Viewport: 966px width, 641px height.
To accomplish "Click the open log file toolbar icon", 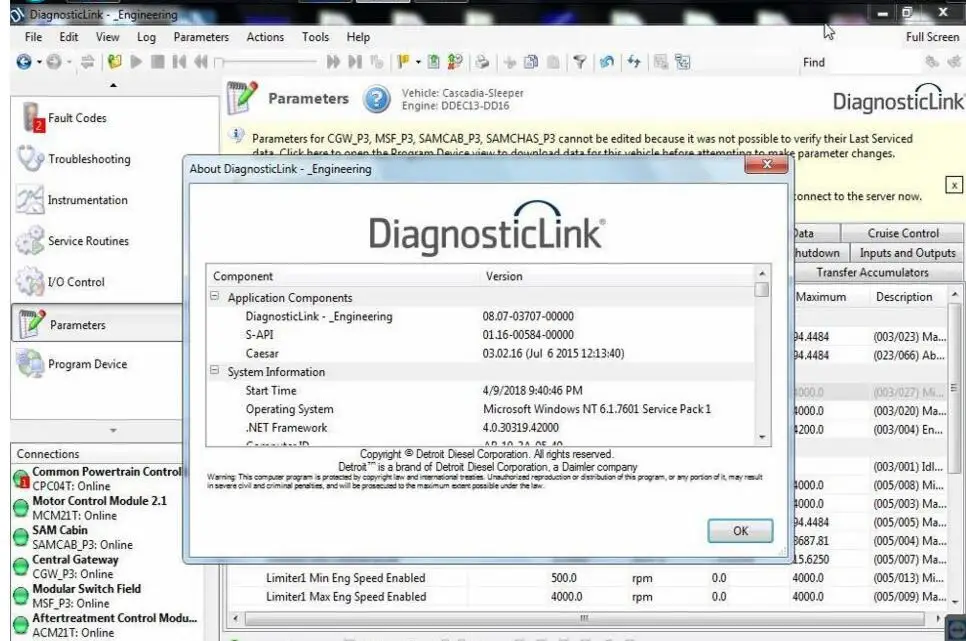I will (x=115, y=62).
